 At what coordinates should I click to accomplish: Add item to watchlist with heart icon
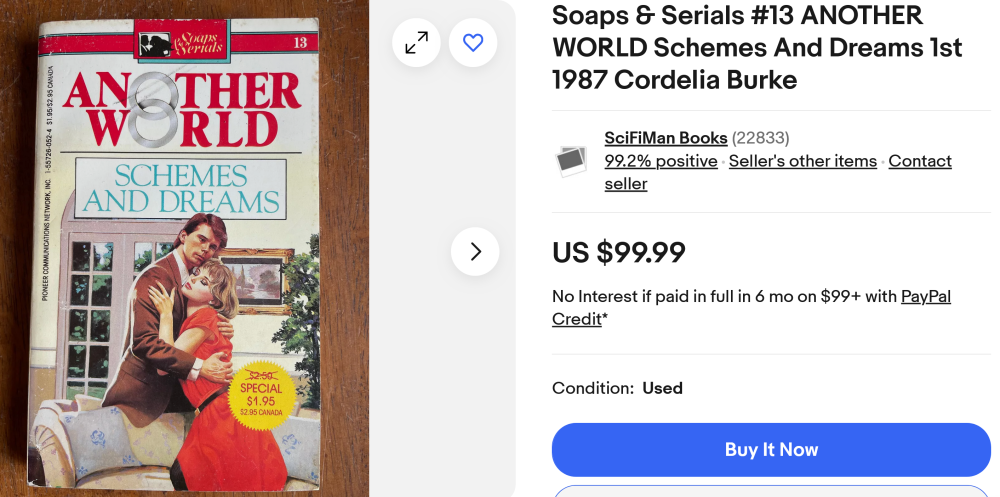pos(473,42)
